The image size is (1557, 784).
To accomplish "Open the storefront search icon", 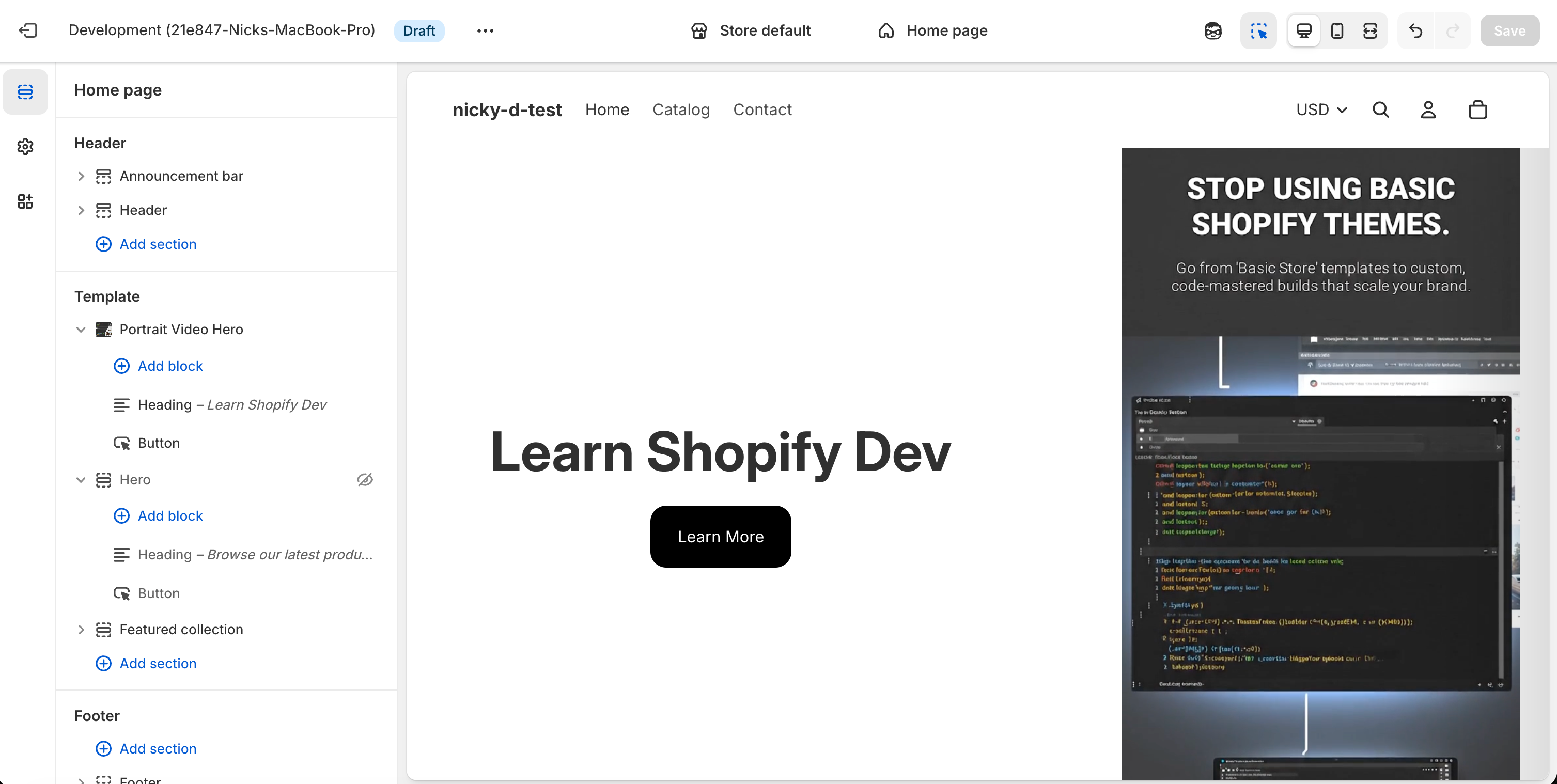I will pos(1380,110).
